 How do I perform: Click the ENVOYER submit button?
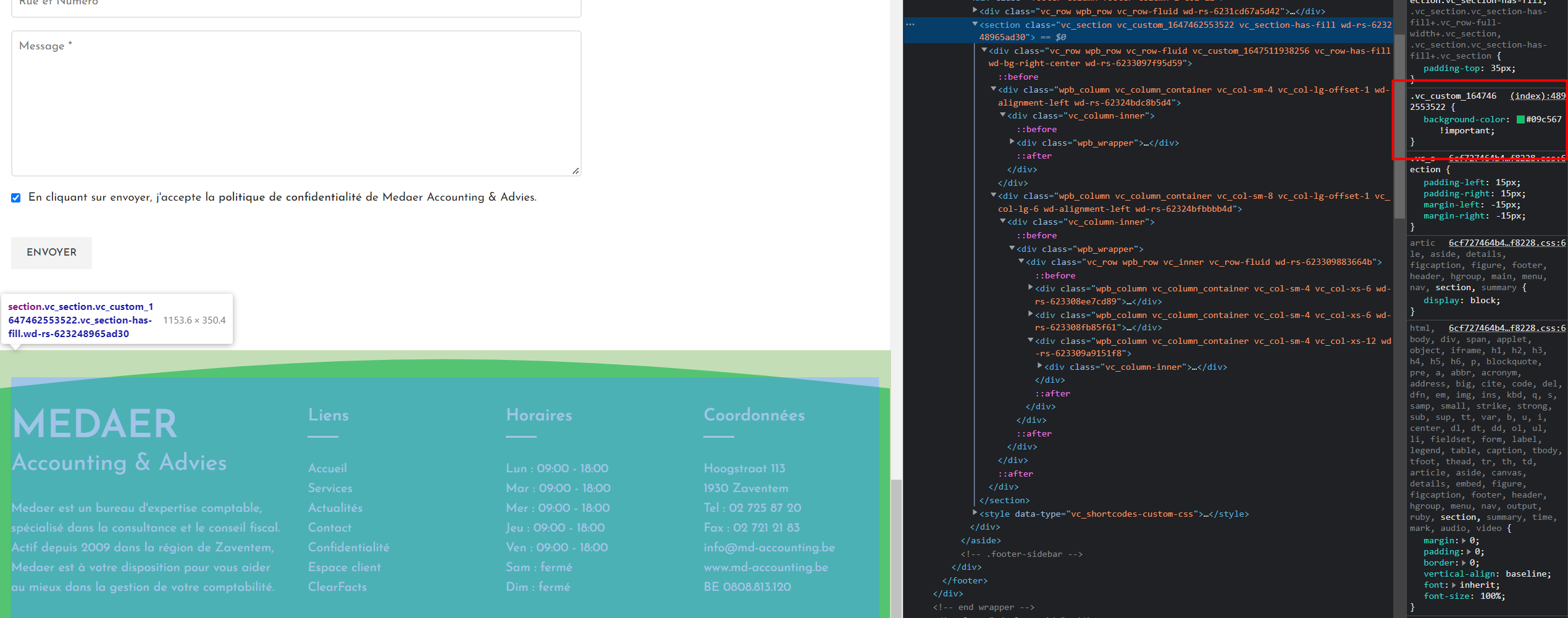click(x=51, y=253)
